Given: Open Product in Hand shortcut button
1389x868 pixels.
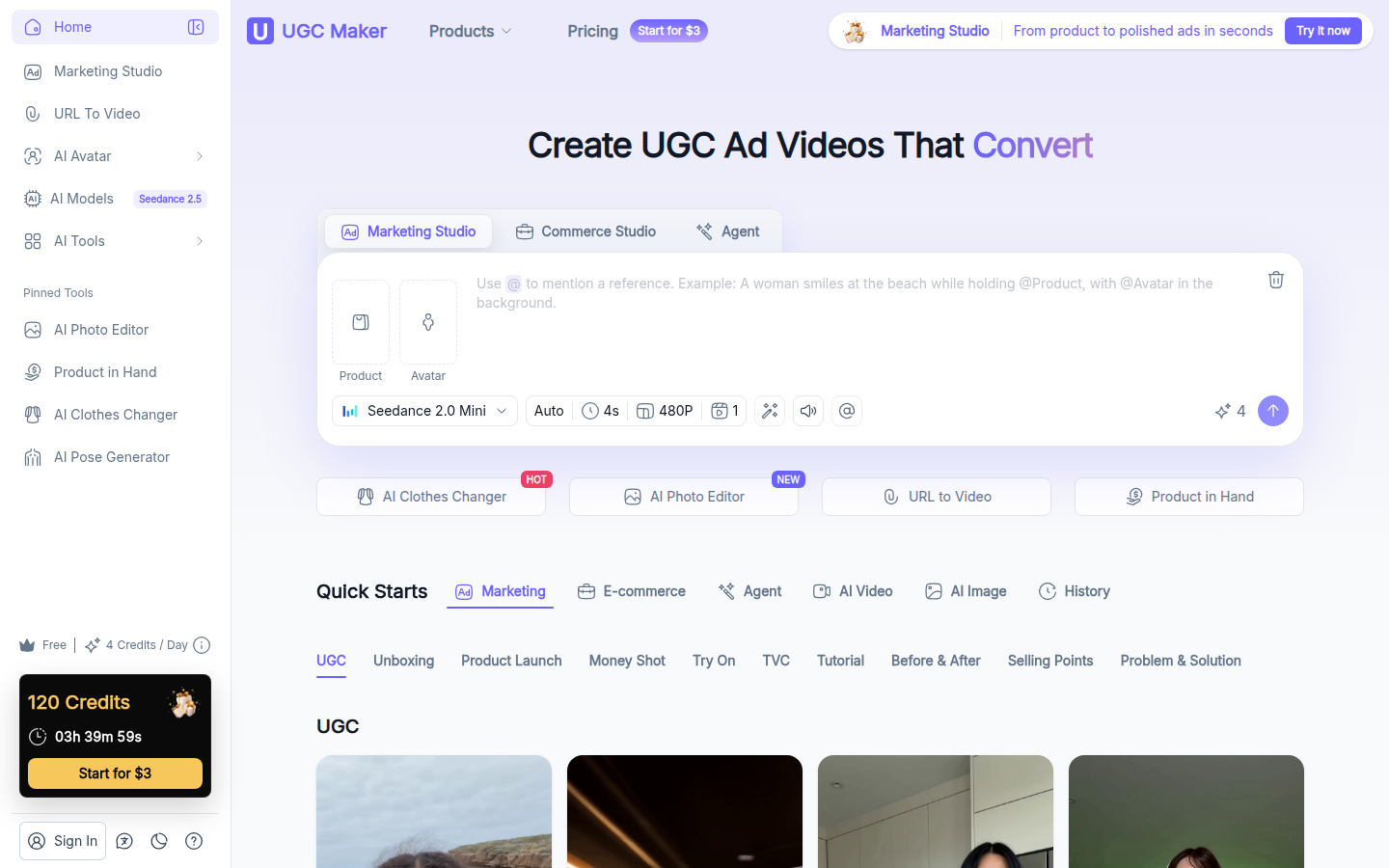Looking at the screenshot, I should (1189, 497).
